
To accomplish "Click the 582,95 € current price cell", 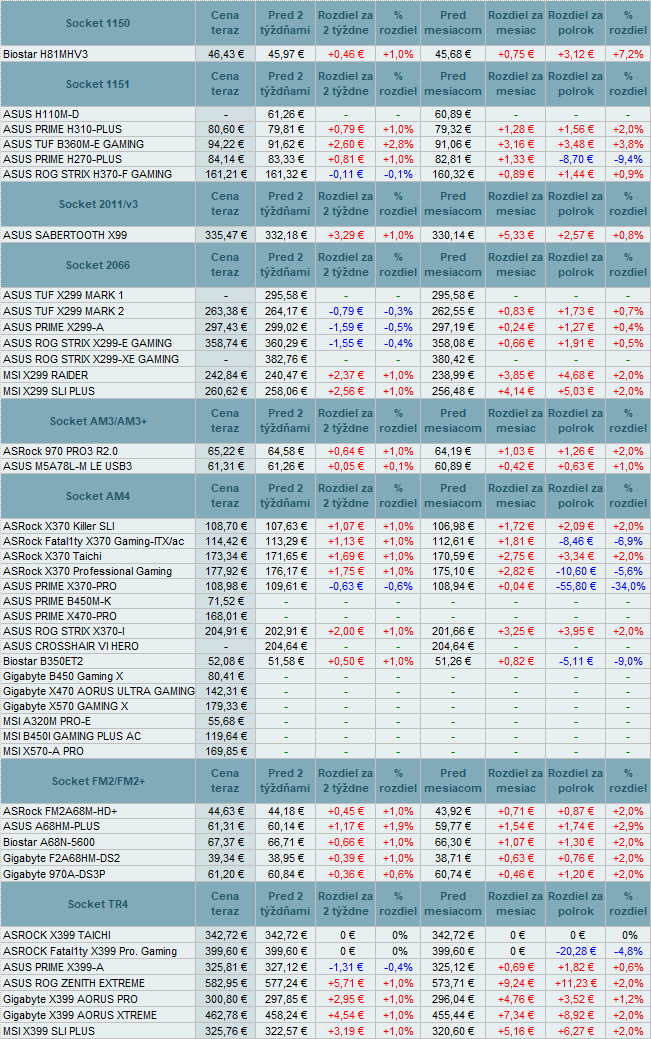I will point(225,983).
